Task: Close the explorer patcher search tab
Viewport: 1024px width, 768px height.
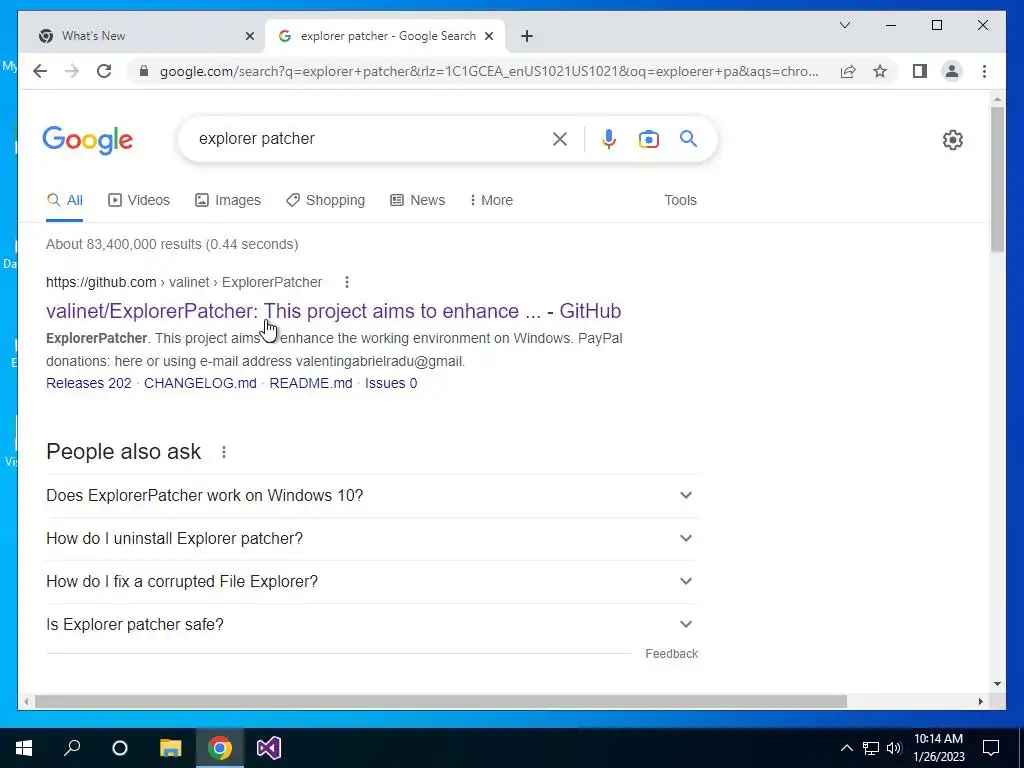Action: (488, 36)
